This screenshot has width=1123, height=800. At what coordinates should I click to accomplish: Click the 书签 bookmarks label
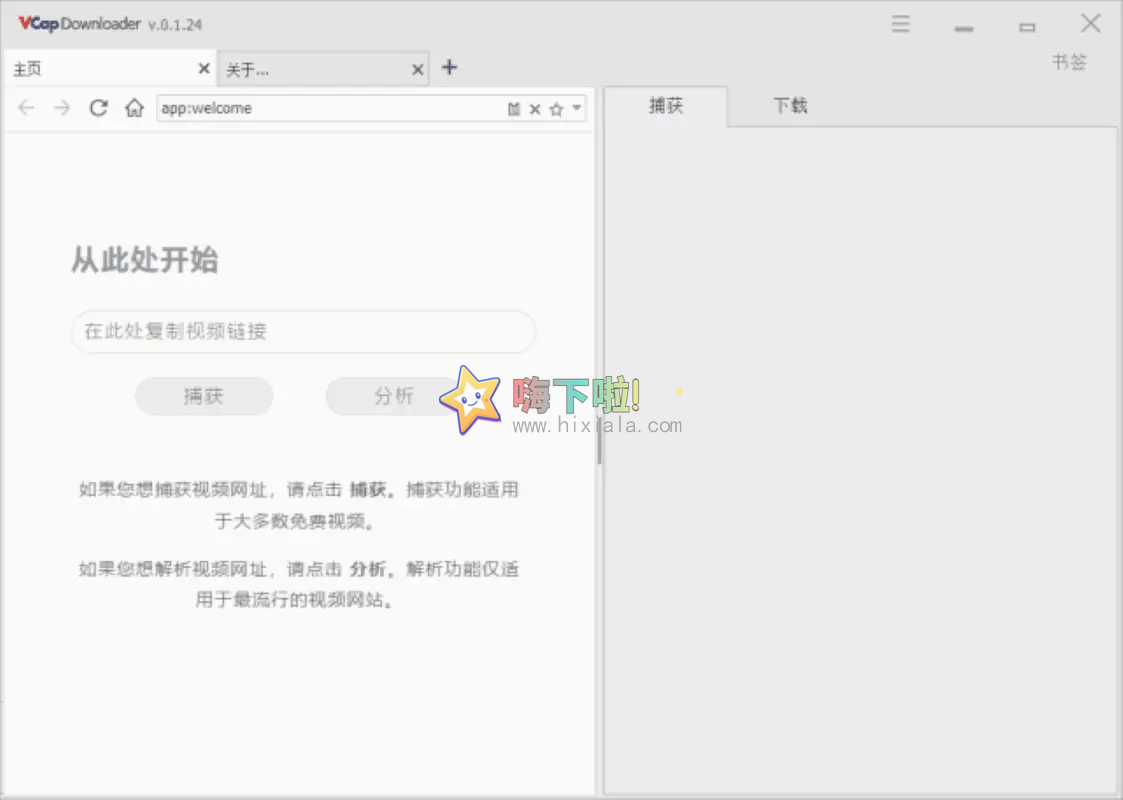[1069, 62]
